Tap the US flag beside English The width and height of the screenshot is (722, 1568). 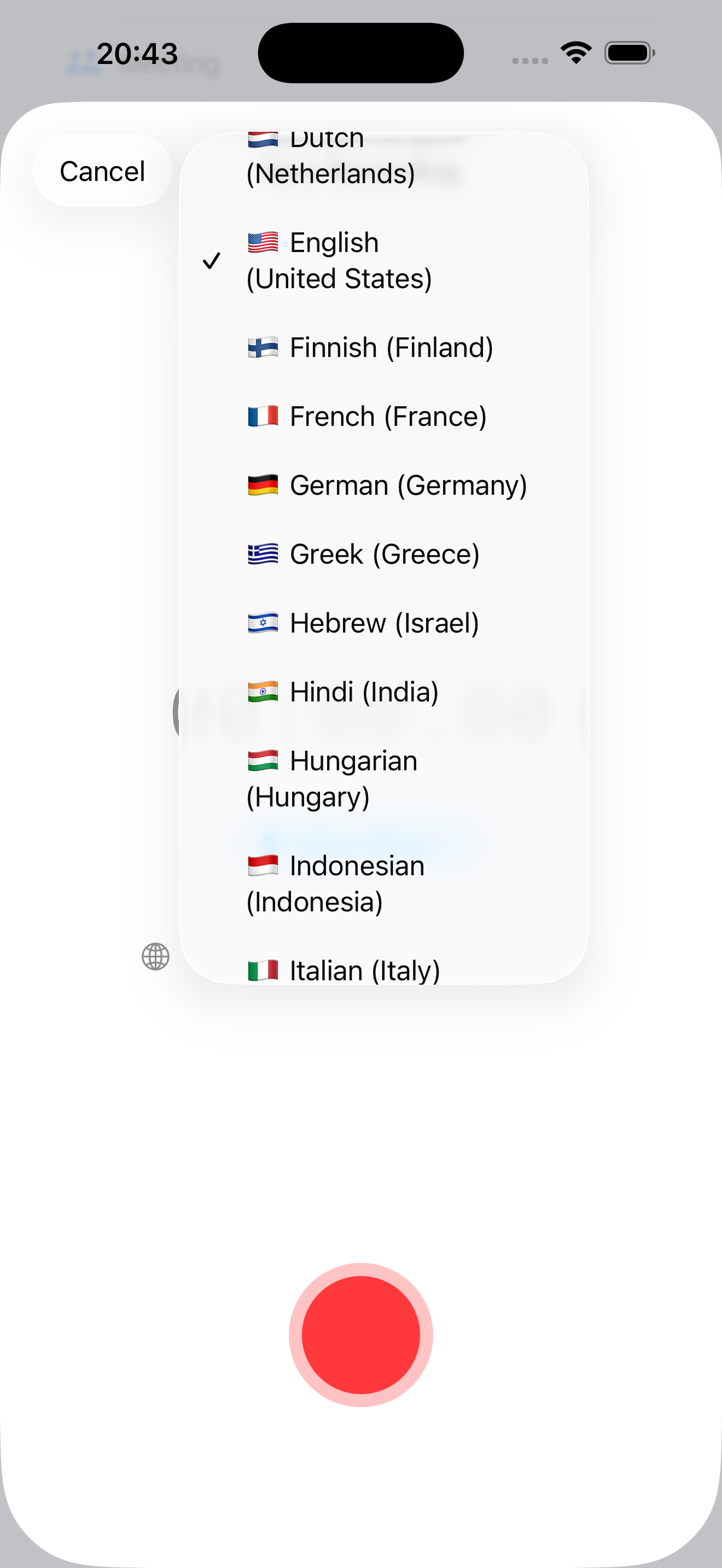tap(262, 242)
